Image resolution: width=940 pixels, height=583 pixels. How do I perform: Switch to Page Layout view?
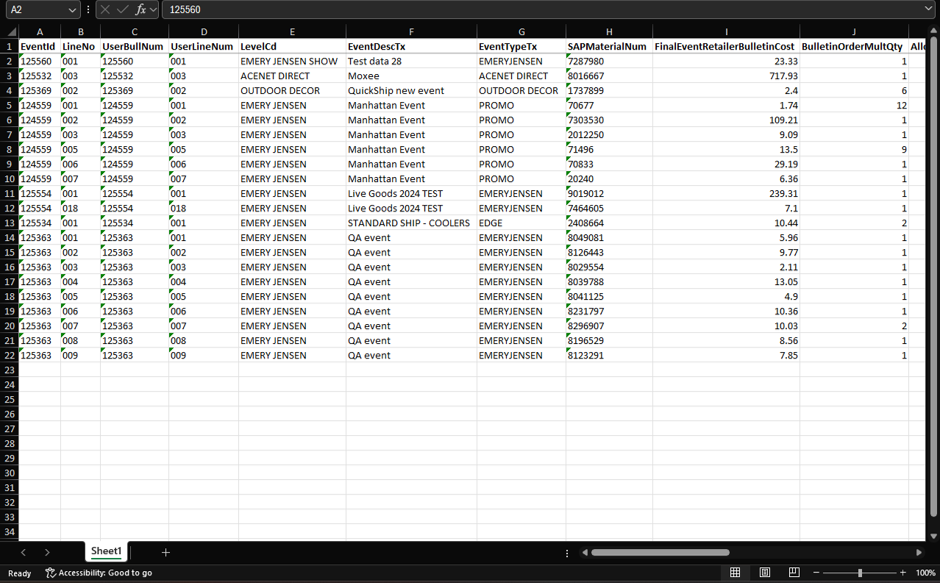pyautogui.click(x=765, y=573)
